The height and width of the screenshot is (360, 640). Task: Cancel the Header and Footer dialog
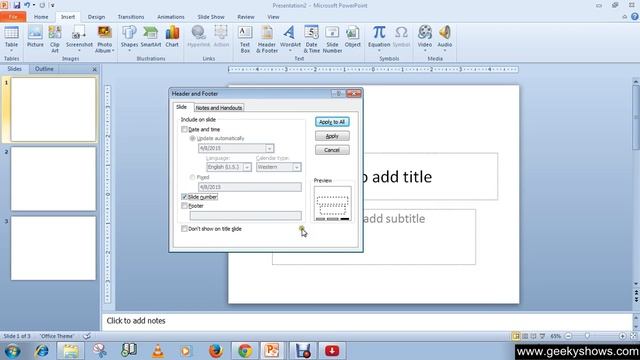coord(332,150)
